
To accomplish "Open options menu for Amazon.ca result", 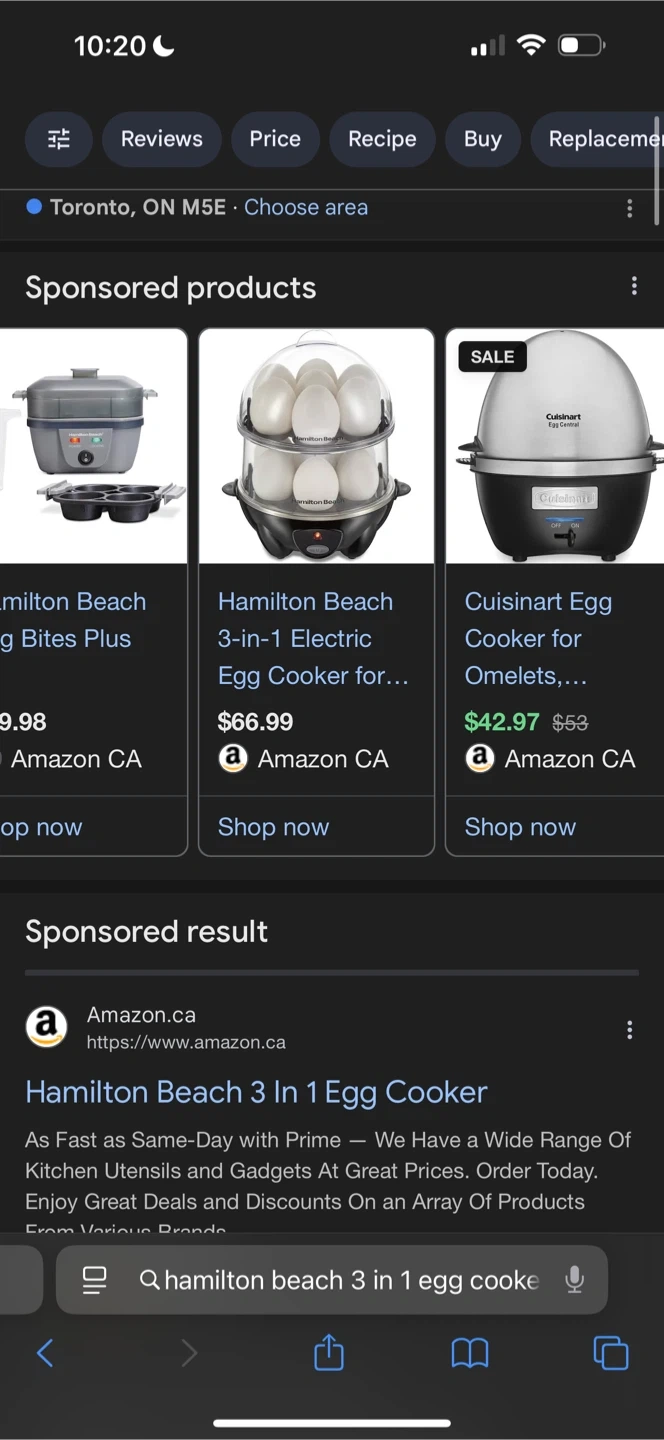I will tap(629, 1030).
